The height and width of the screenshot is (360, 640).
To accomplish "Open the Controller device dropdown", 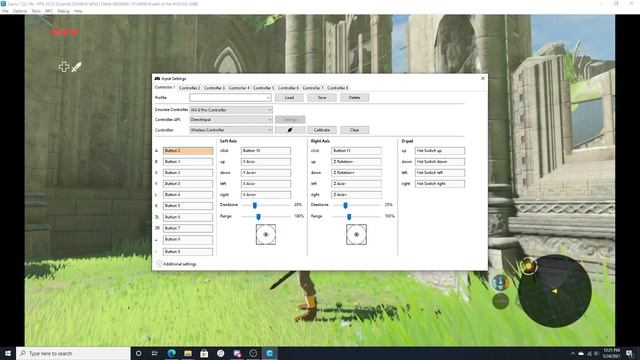I will 231,130.
